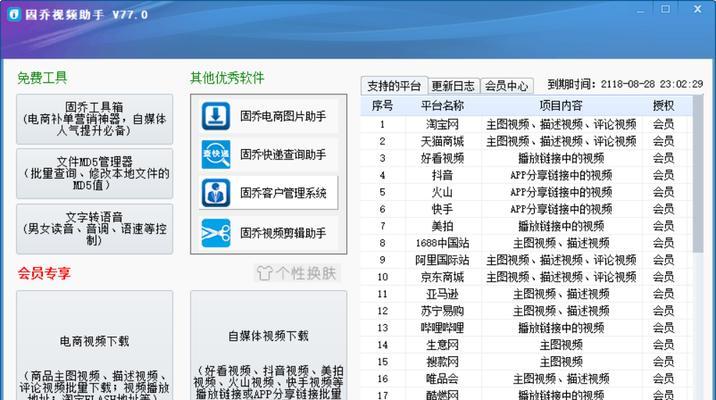Image resolution: width=716 pixels, height=400 pixels.
Task: Select 京东商城 platform row
Action: 526,277
